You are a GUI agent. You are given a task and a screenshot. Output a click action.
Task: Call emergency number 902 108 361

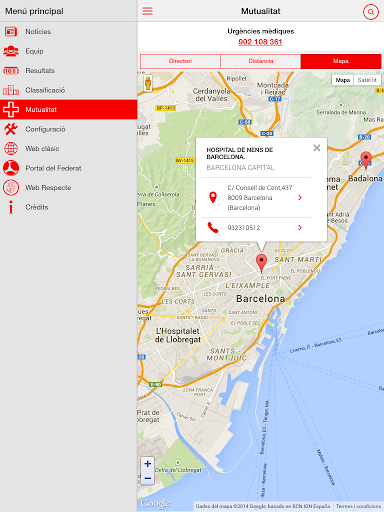pyautogui.click(x=260, y=42)
